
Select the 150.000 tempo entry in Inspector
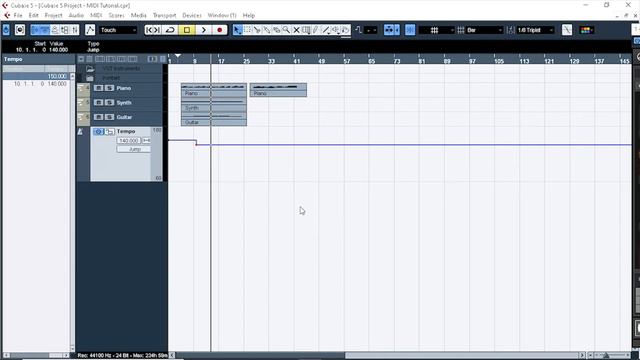click(35, 76)
